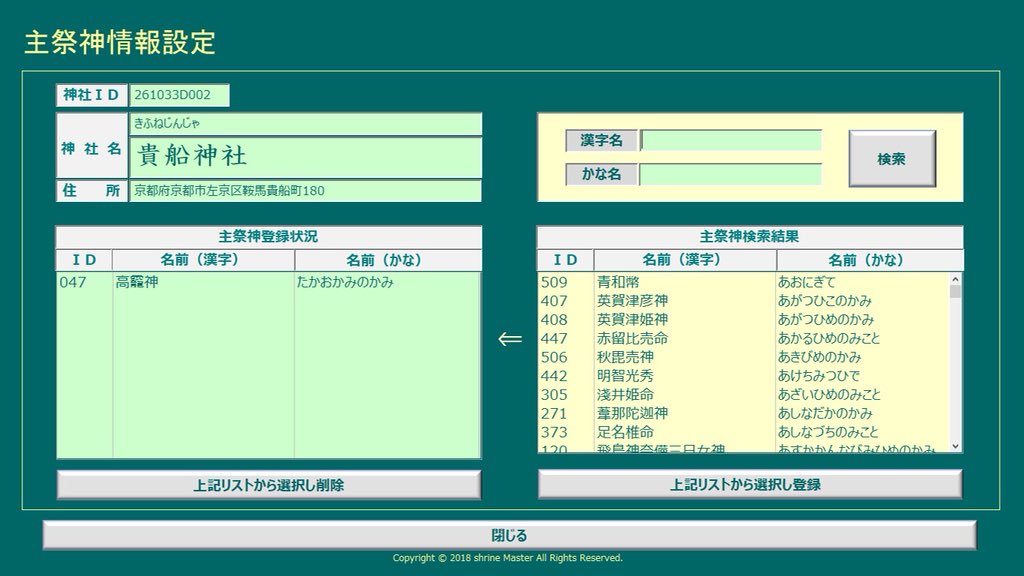The height and width of the screenshot is (576, 1024).
Task: Select search result 青和幣
Action: [618, 282]
